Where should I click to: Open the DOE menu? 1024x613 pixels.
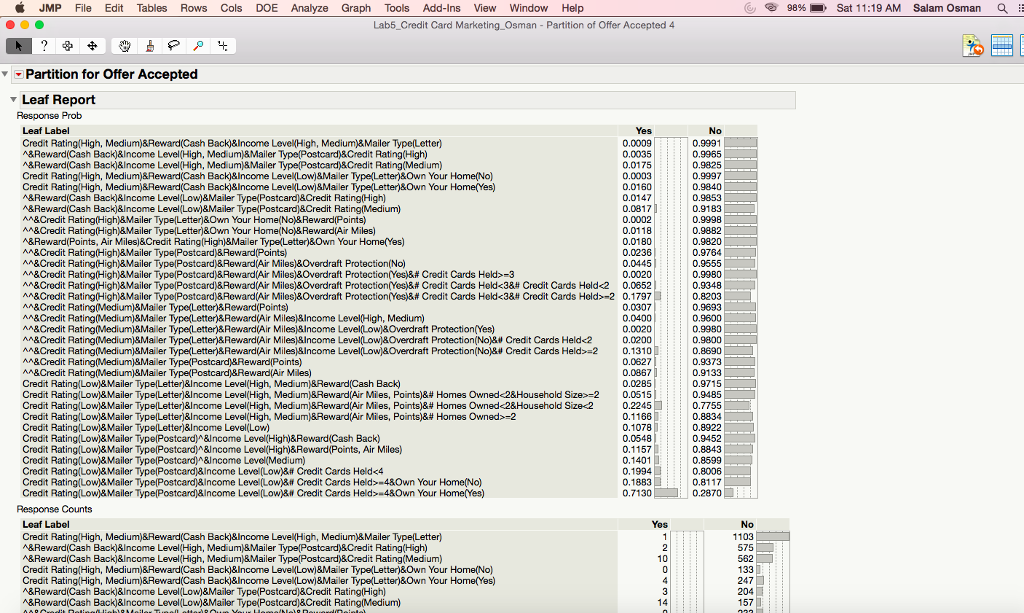[266, 8]
